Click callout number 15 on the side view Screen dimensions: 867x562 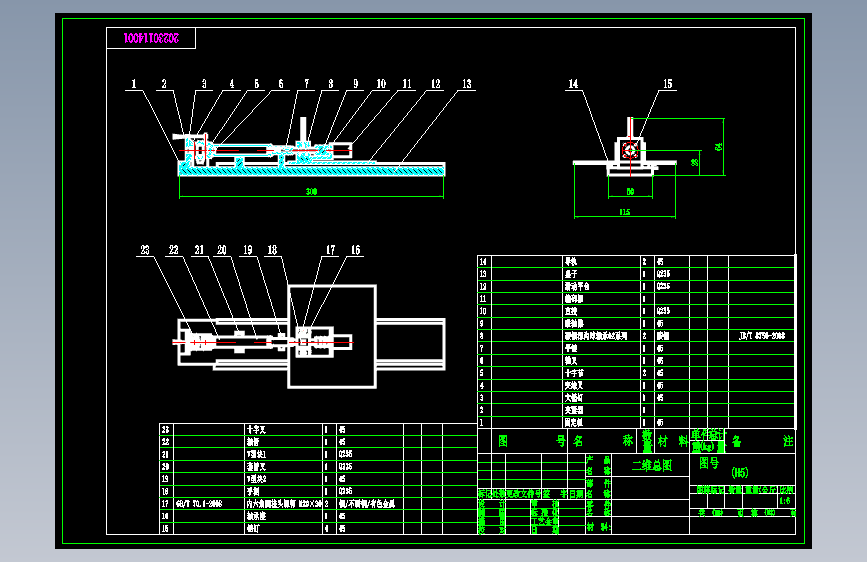tap(667, 84)
